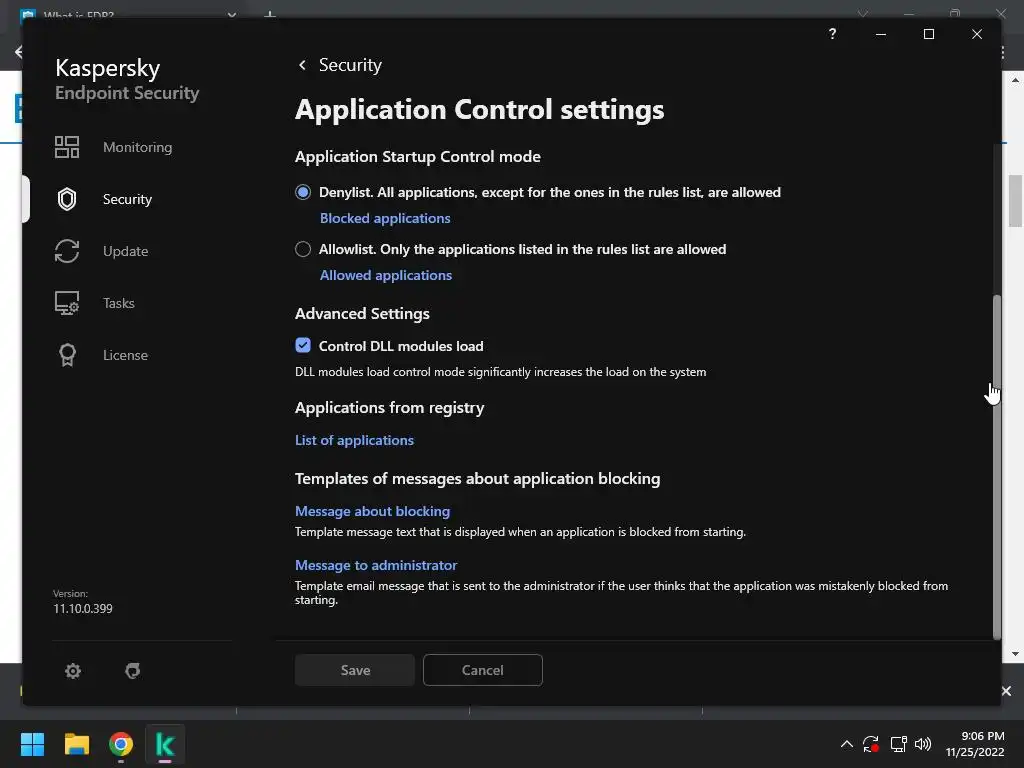Open the Message about blocking template
This screenshot has width=1024, height=768.
coord(372,511)
